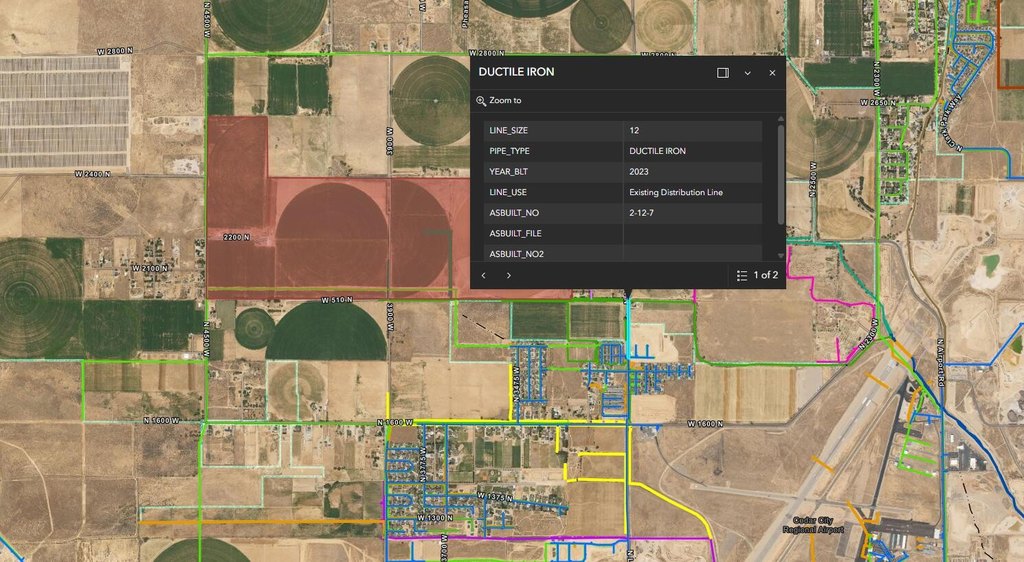Click the N Airport Rd label
The width and height of the screenshot is (1024, 562).
(x=940, y=363)
